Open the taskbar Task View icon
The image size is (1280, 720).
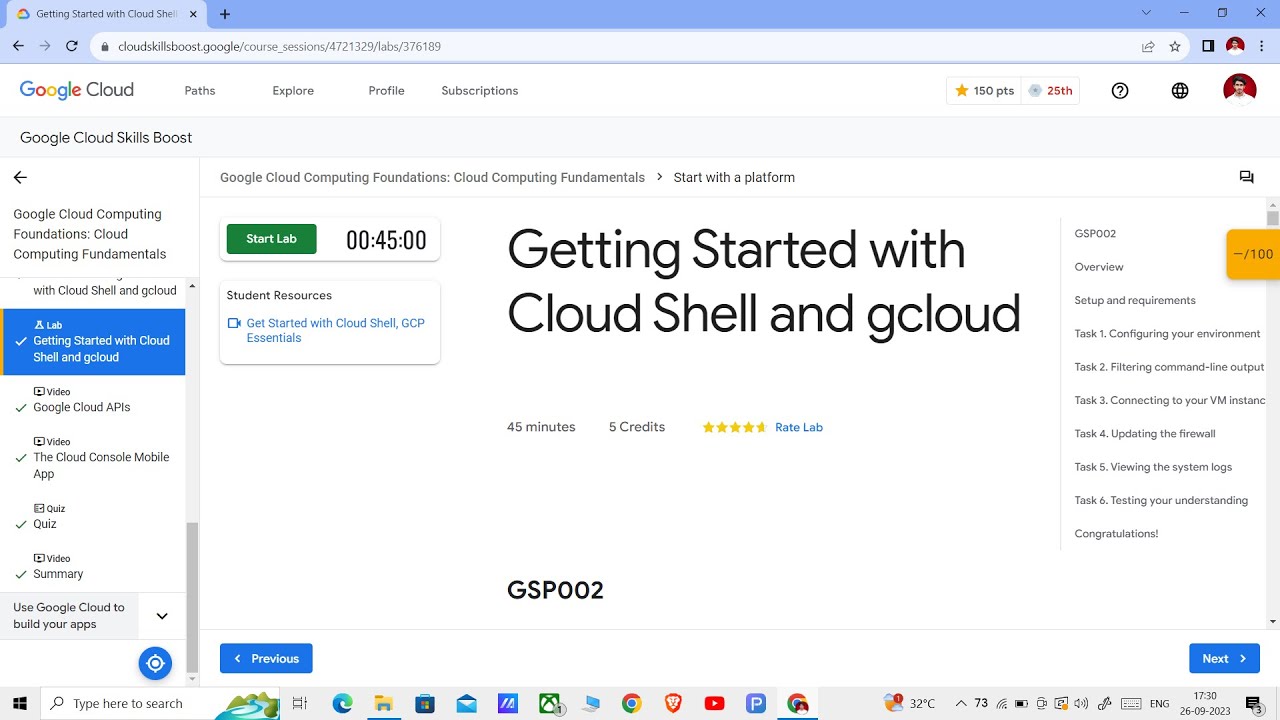[299, 703]
